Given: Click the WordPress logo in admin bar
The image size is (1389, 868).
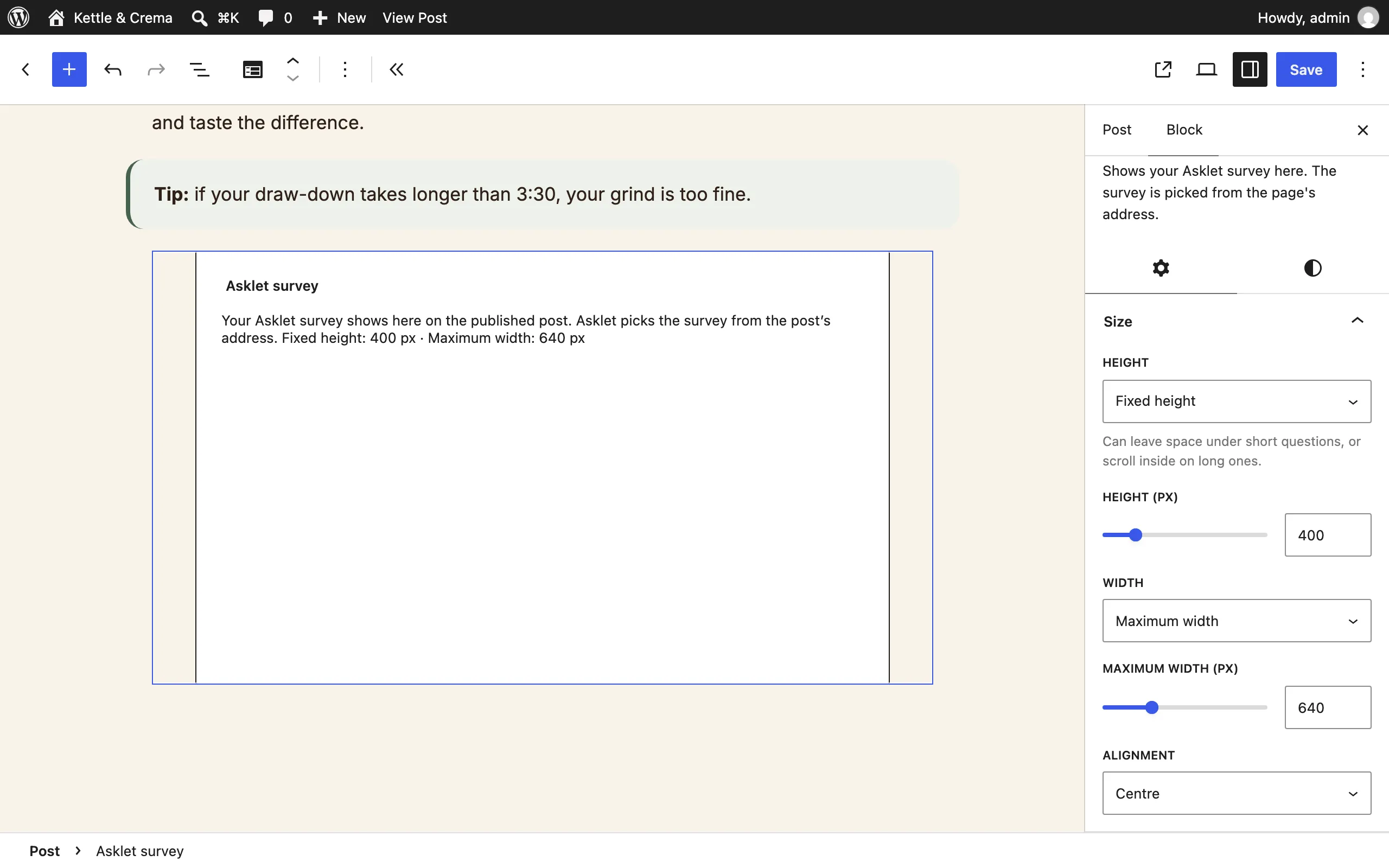Looking at the screenshot, I should pos(18,17).
